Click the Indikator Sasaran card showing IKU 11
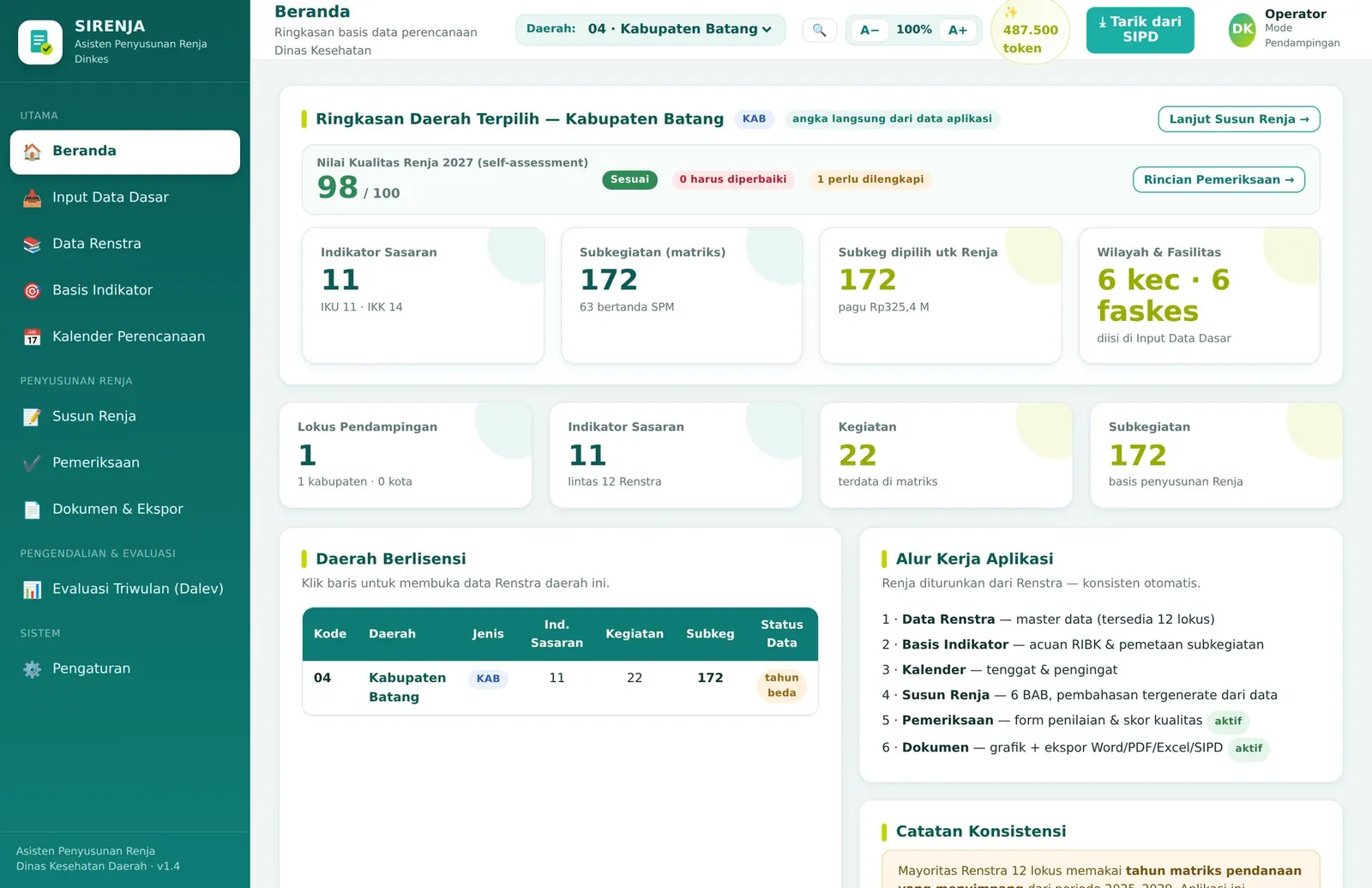 pos(423,295)
